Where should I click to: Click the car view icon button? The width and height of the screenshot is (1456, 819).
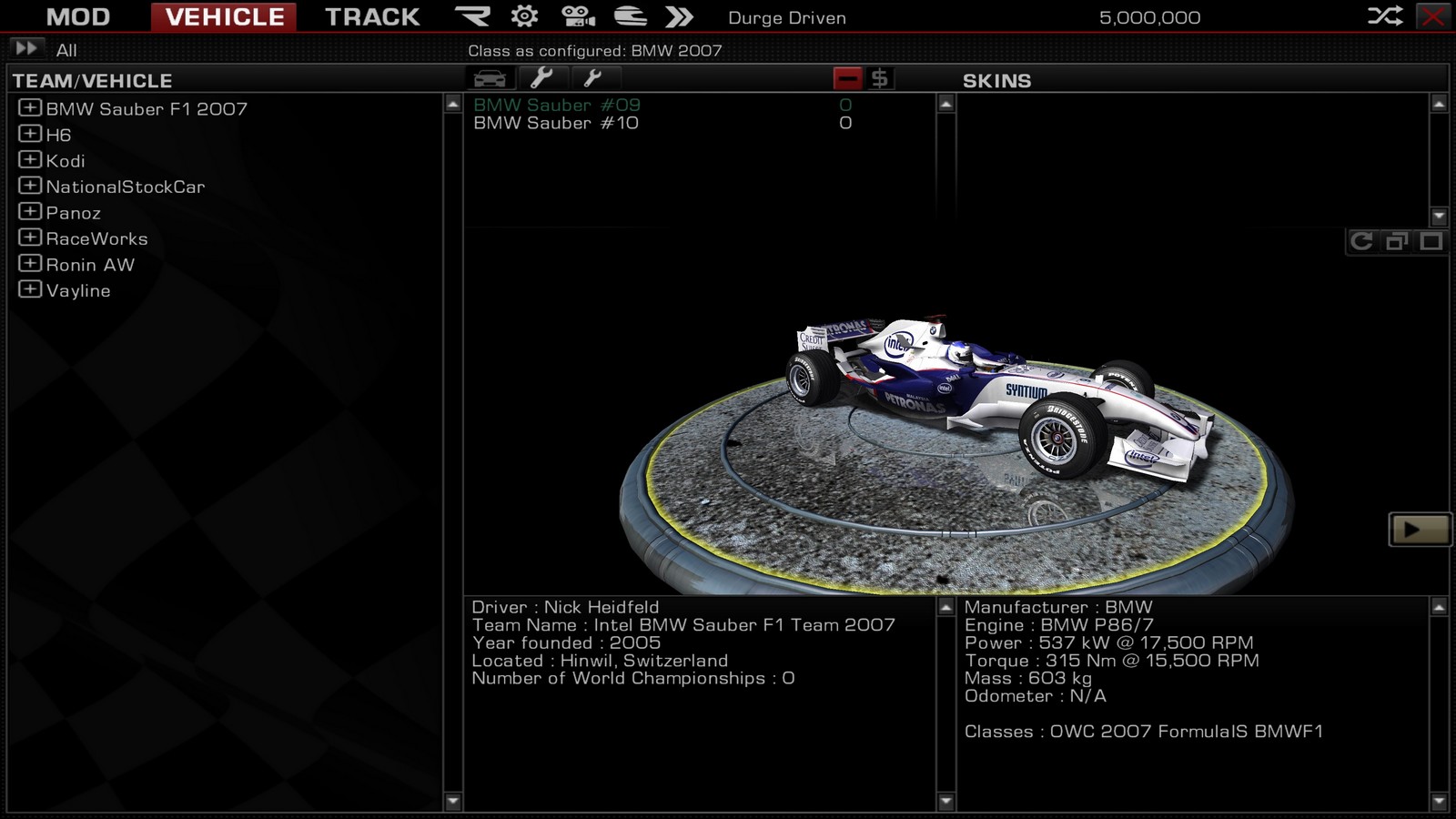pos(490,78)
